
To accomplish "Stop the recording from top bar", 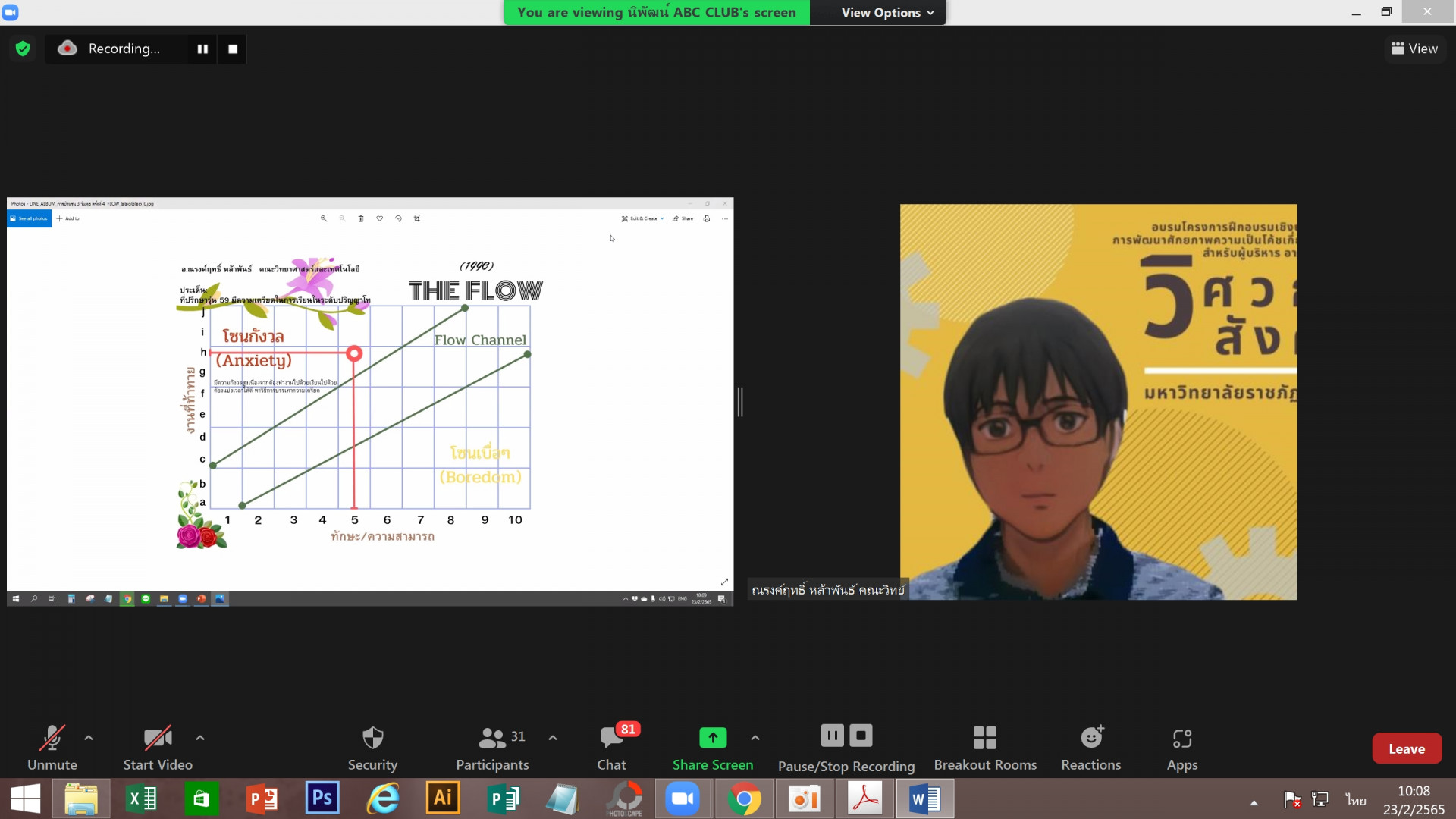I will click(x=233, y=49).
